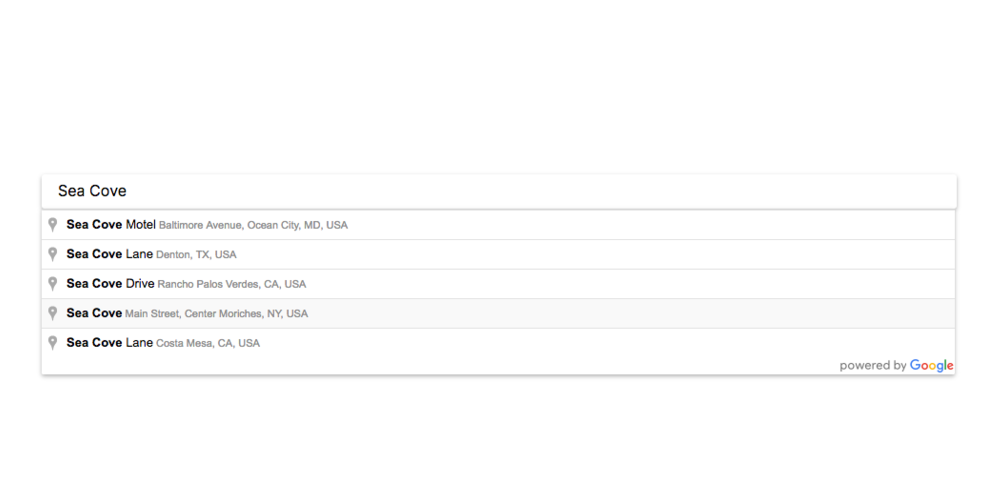Click the powered by attribution text
This screenshot has width=1000, height=500.
[872, 366]
